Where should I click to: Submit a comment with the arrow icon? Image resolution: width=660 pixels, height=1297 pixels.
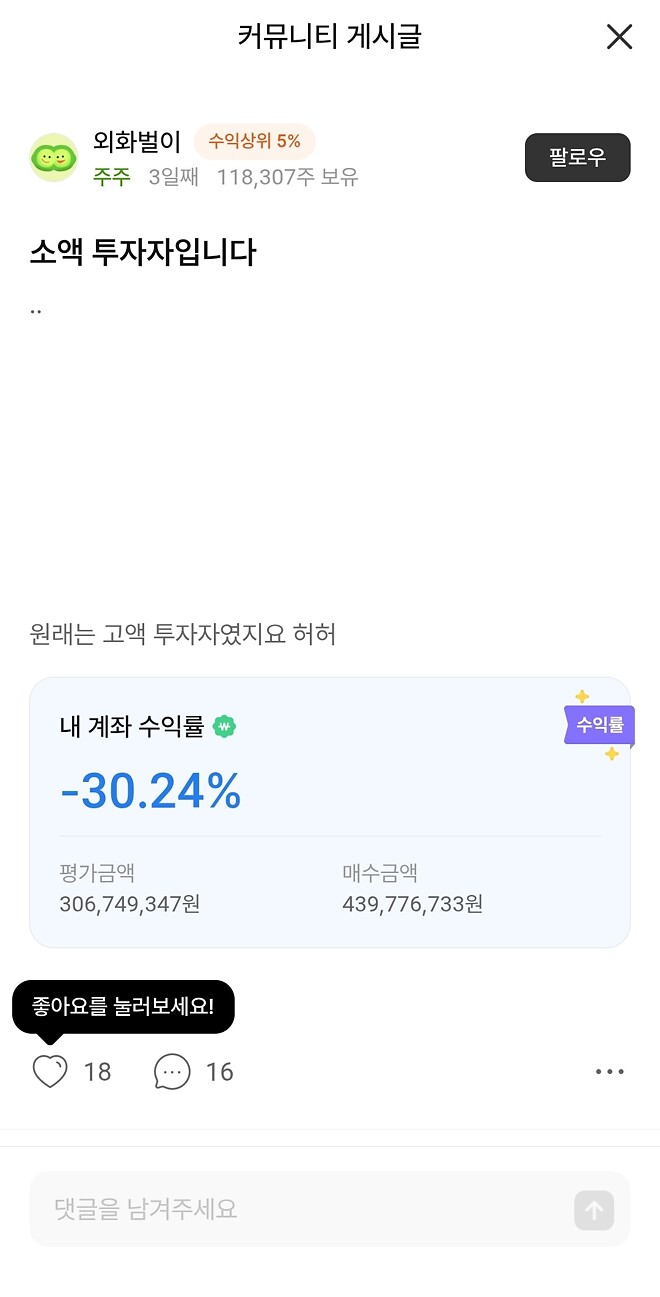pos(593,1210)
